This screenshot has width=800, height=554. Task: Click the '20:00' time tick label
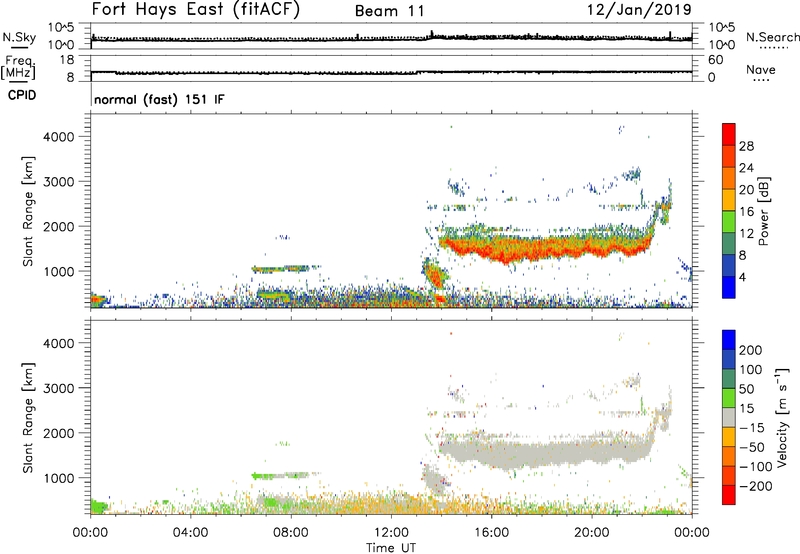coord(592,533)
